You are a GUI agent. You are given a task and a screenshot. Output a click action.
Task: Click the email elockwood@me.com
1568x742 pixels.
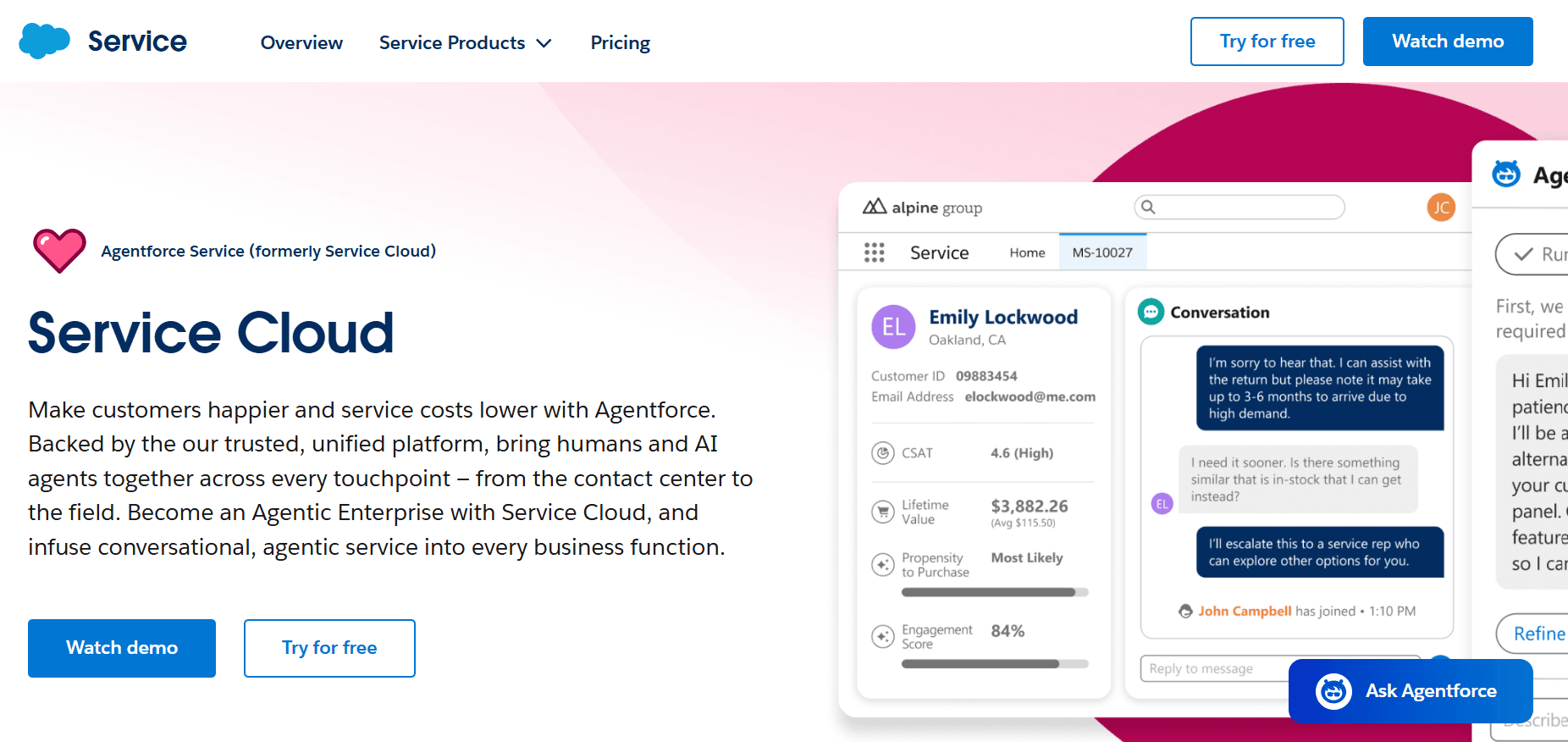pyautogui.click(x=1030, y=396)
